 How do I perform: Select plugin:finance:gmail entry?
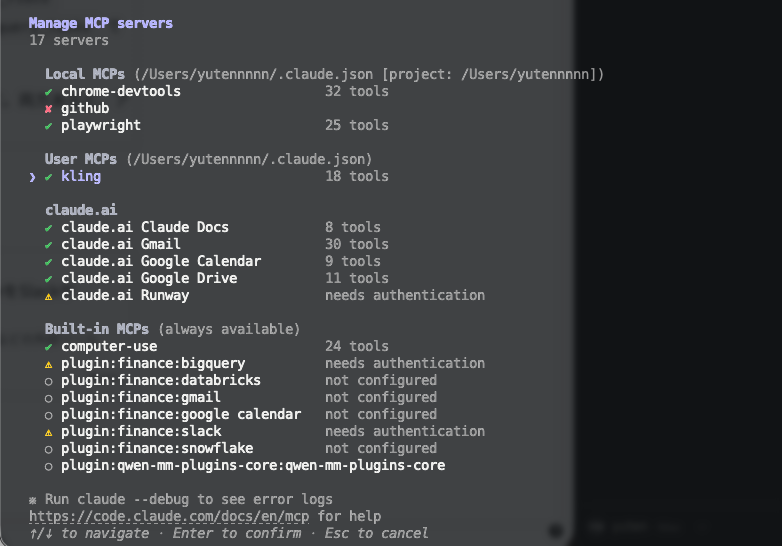point(240,397)
